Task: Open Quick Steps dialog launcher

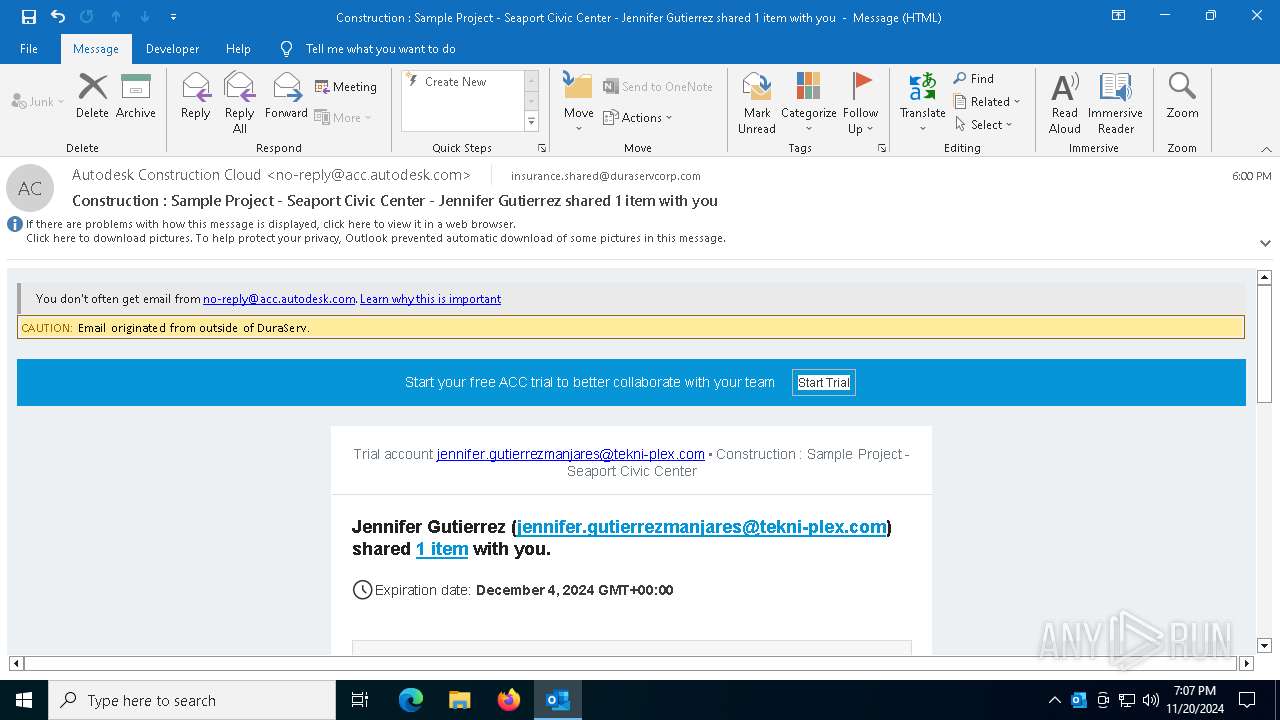Action: click(x=542, y=148)
